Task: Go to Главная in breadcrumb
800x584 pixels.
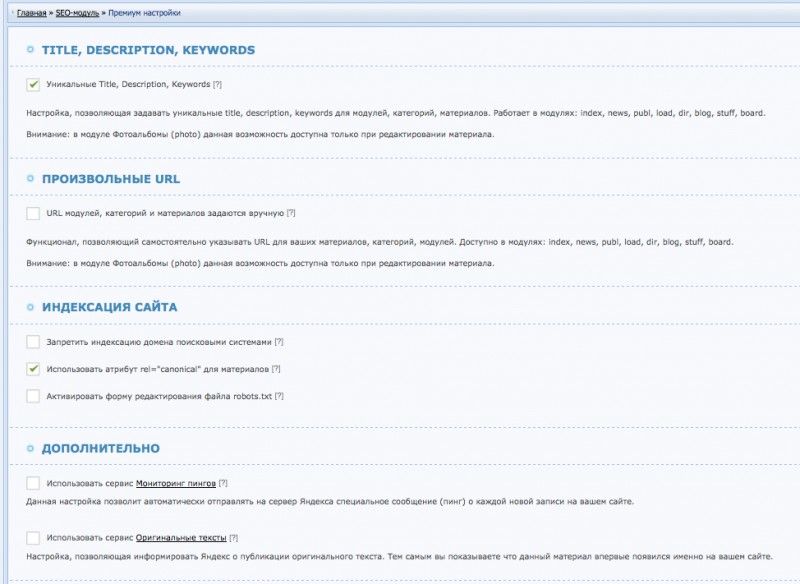Action: coord(32,14)
